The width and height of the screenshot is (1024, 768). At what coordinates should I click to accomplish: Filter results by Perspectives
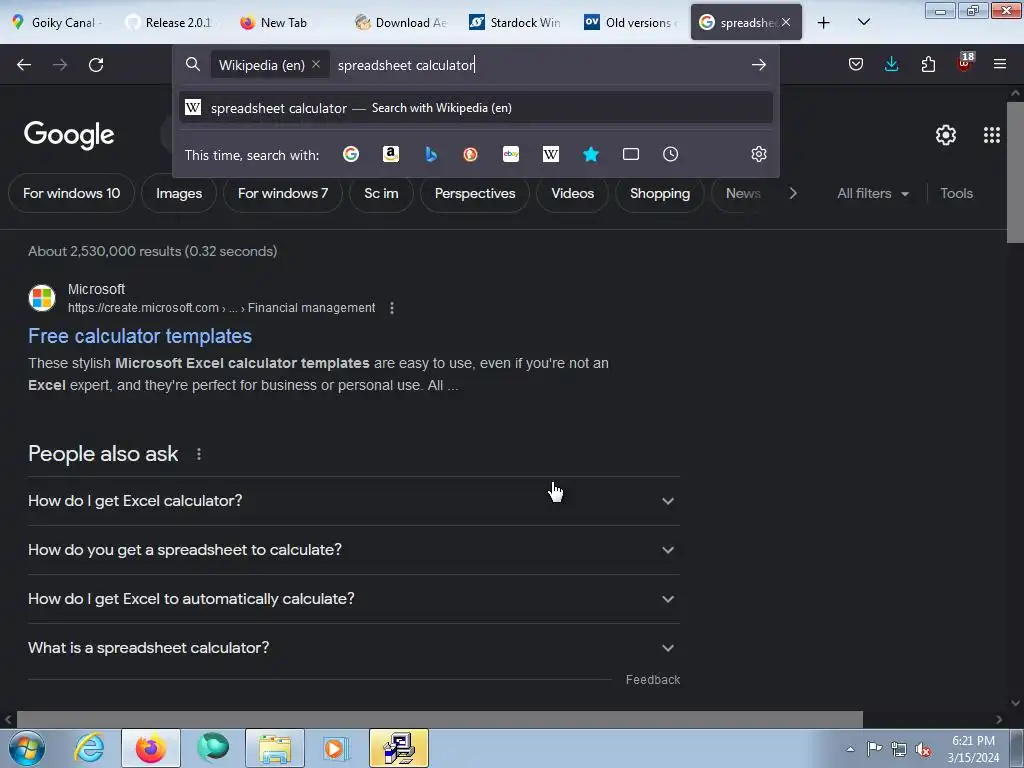point(475,193)
